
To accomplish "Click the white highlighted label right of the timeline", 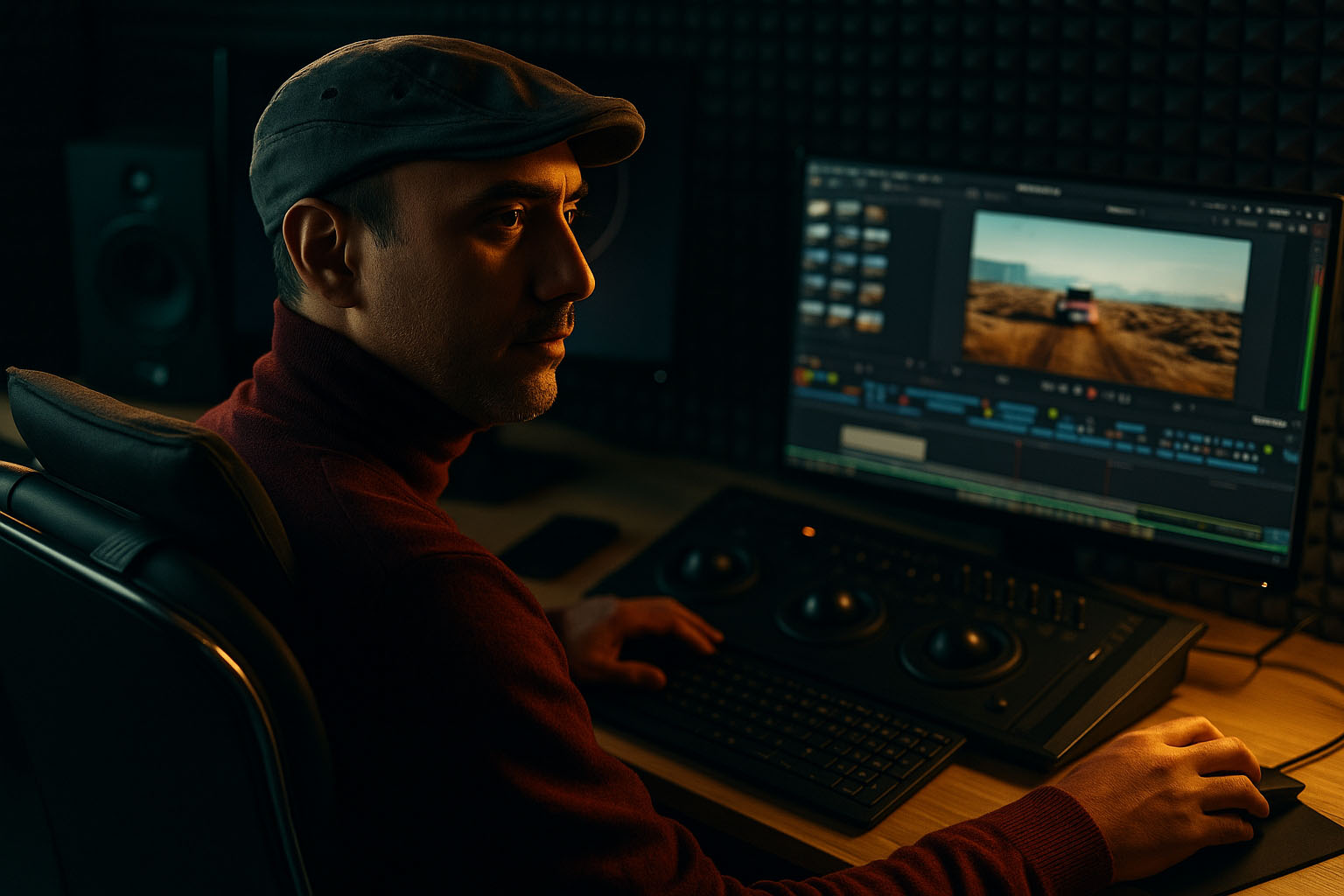I will (1268, 422).
